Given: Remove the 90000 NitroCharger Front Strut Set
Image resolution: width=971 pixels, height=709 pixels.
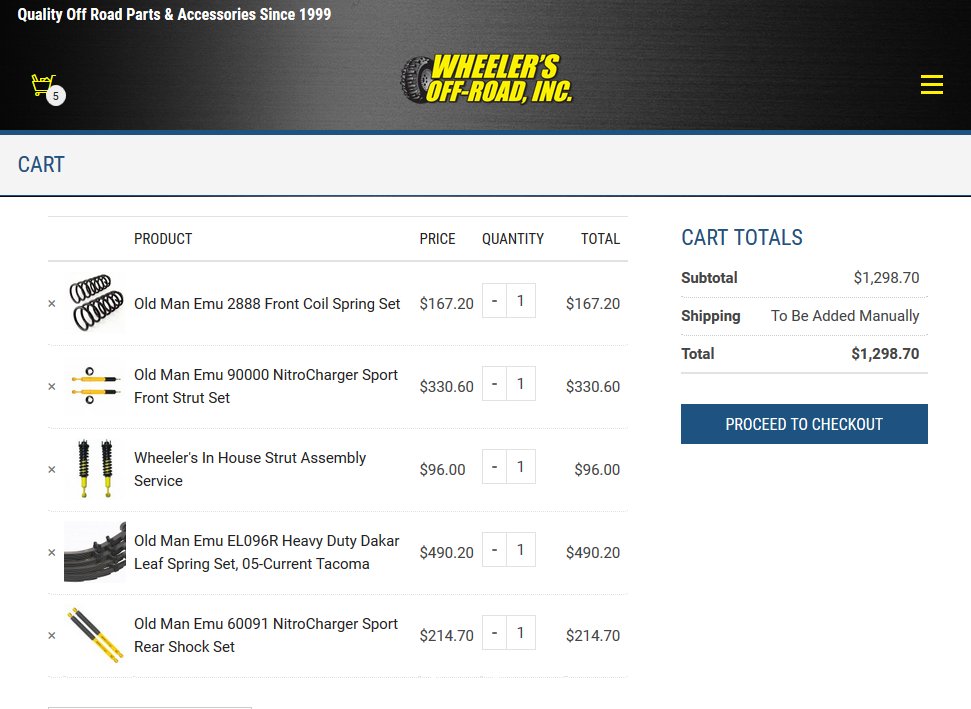Looking at the screenshot, I should 52,386.
